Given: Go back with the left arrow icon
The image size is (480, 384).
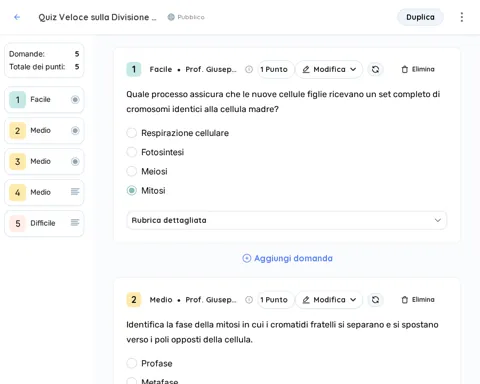Looking at the screenshot, I should coord(17,17).
